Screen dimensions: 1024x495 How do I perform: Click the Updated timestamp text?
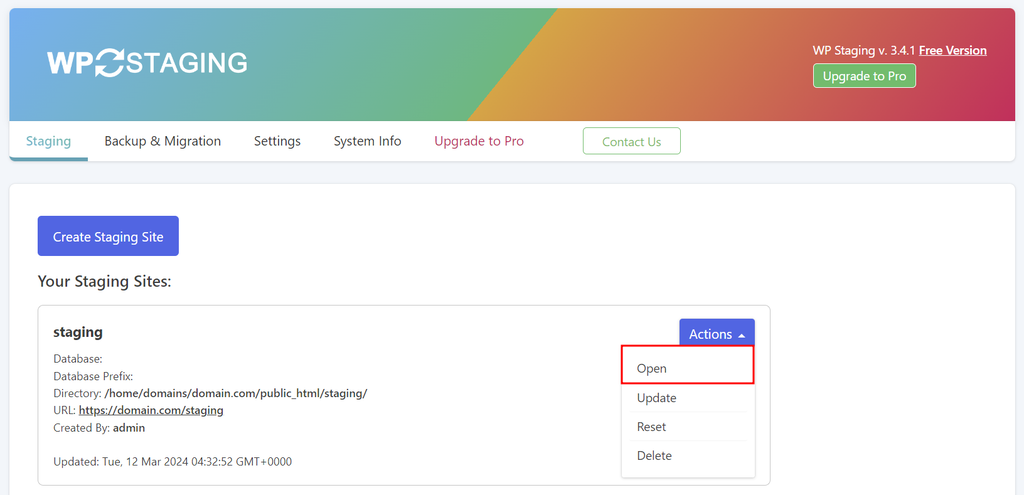click(x=172, y=462)
